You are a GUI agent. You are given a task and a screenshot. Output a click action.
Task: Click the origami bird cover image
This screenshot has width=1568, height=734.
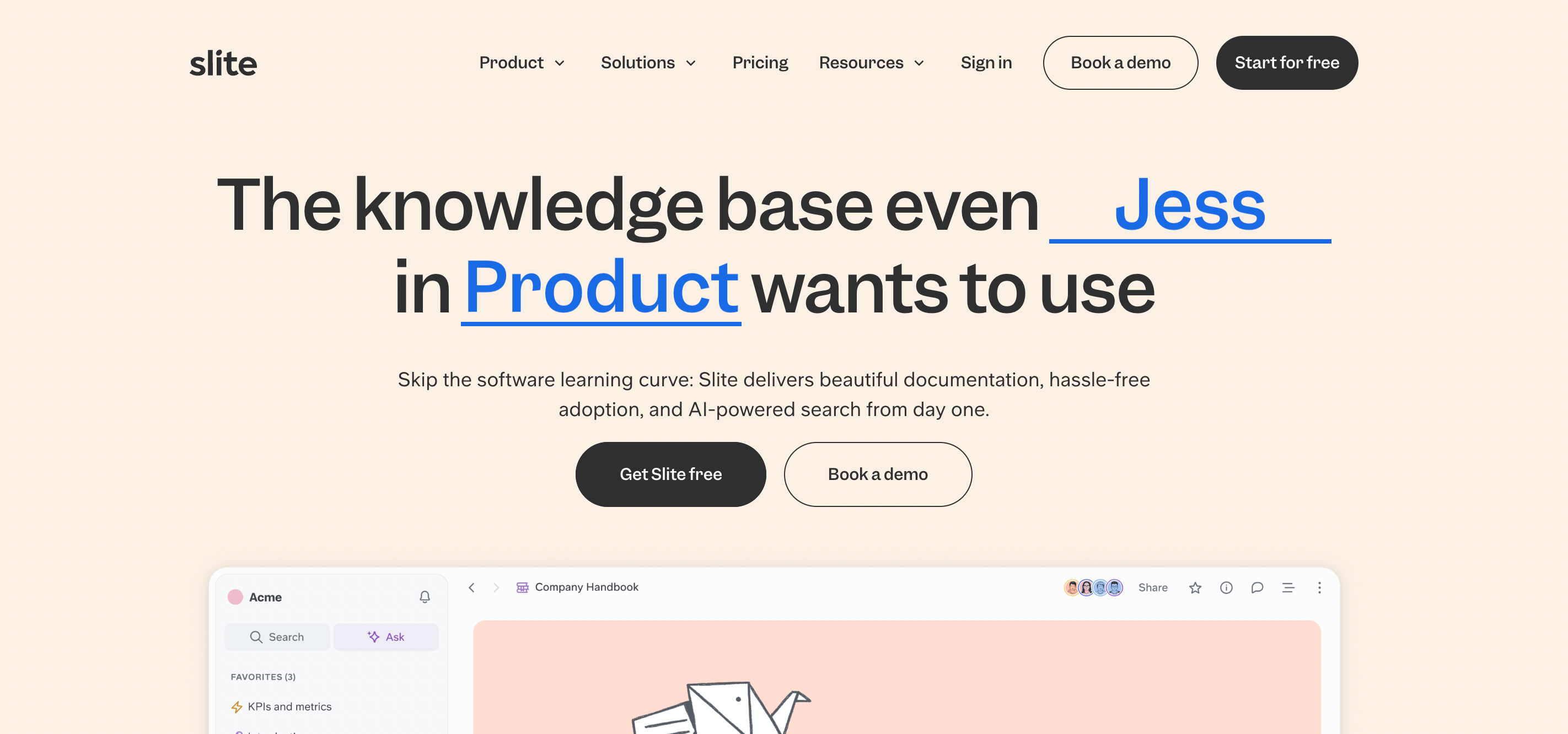click(721, 707)
